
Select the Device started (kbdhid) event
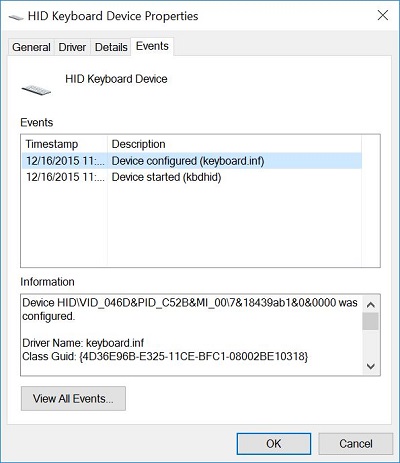(192, 177)
